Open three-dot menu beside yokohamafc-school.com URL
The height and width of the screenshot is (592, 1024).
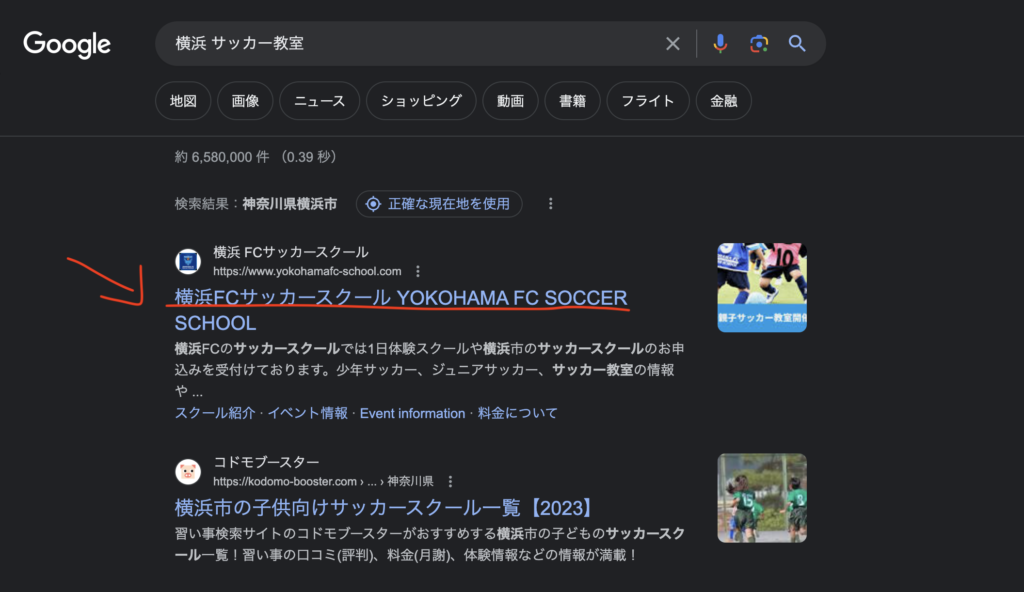[x=418, y=271]
